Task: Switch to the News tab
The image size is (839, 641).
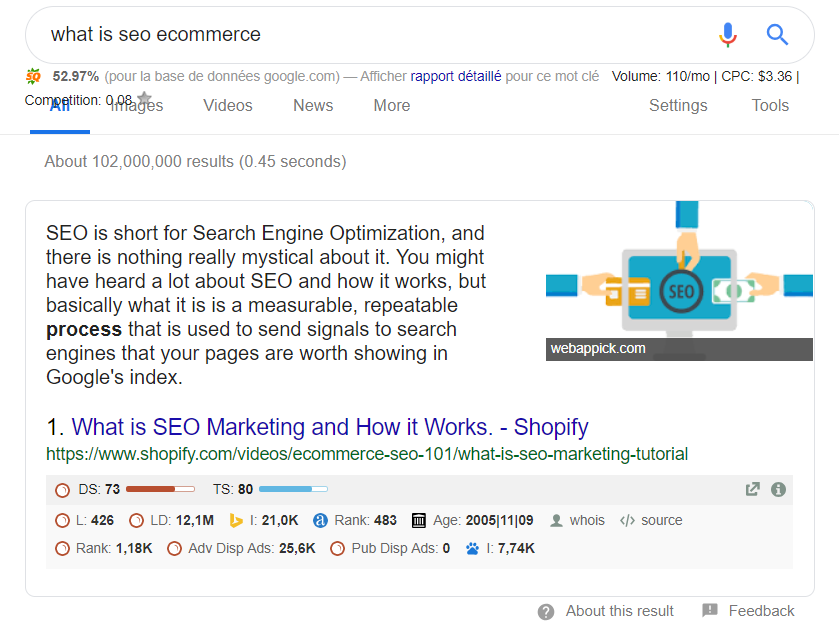Action: click(x=313, y=105)
